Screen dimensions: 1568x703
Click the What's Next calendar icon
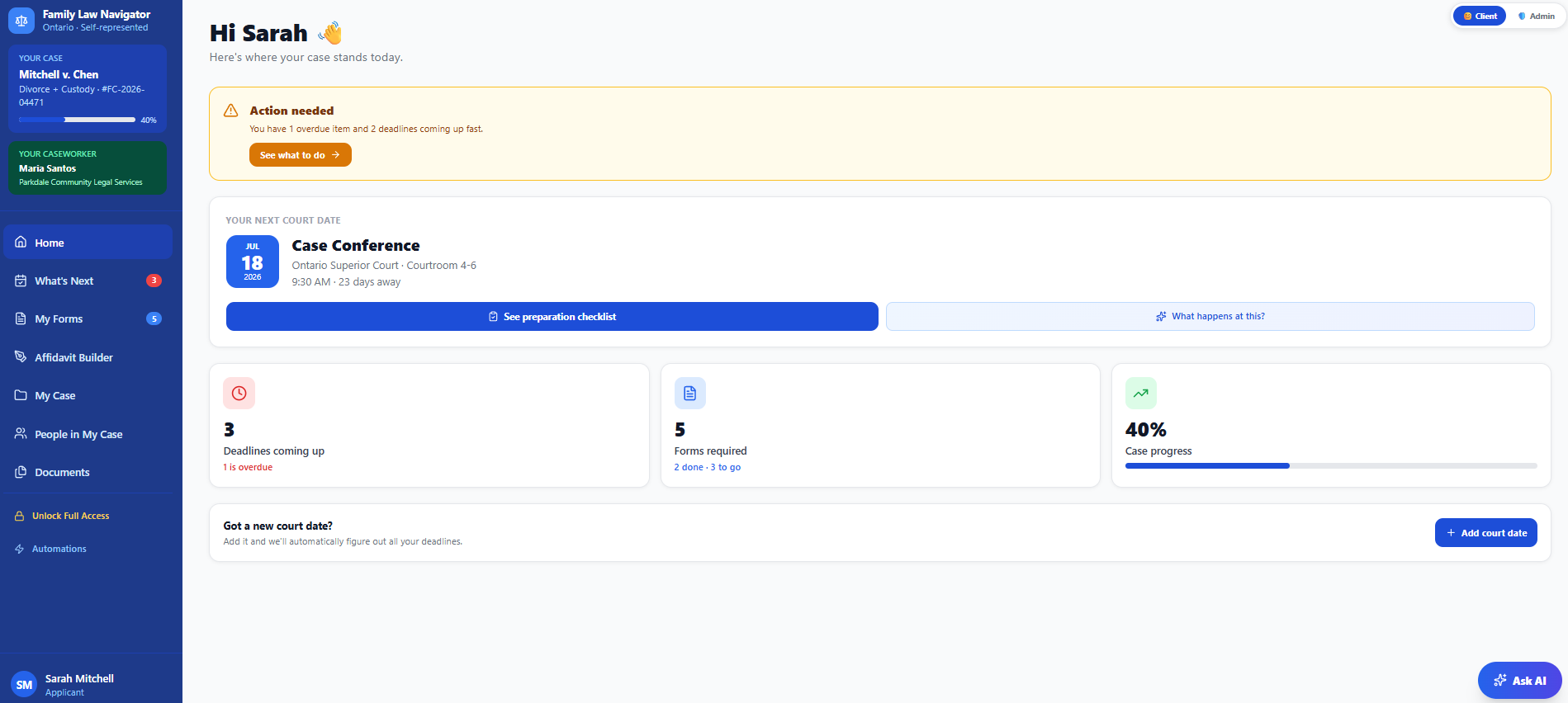point(21,281)
